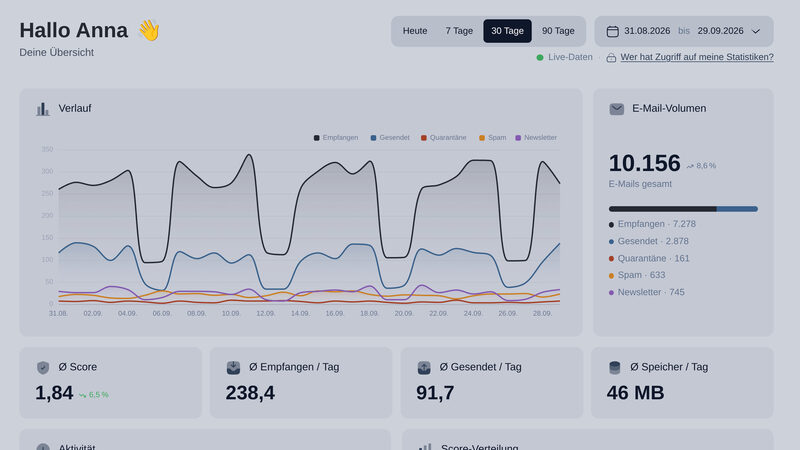This screenshot has width=800, height=450.
Task: Click the 91,7 sent per day value
Action: click(x=435, y=393)
